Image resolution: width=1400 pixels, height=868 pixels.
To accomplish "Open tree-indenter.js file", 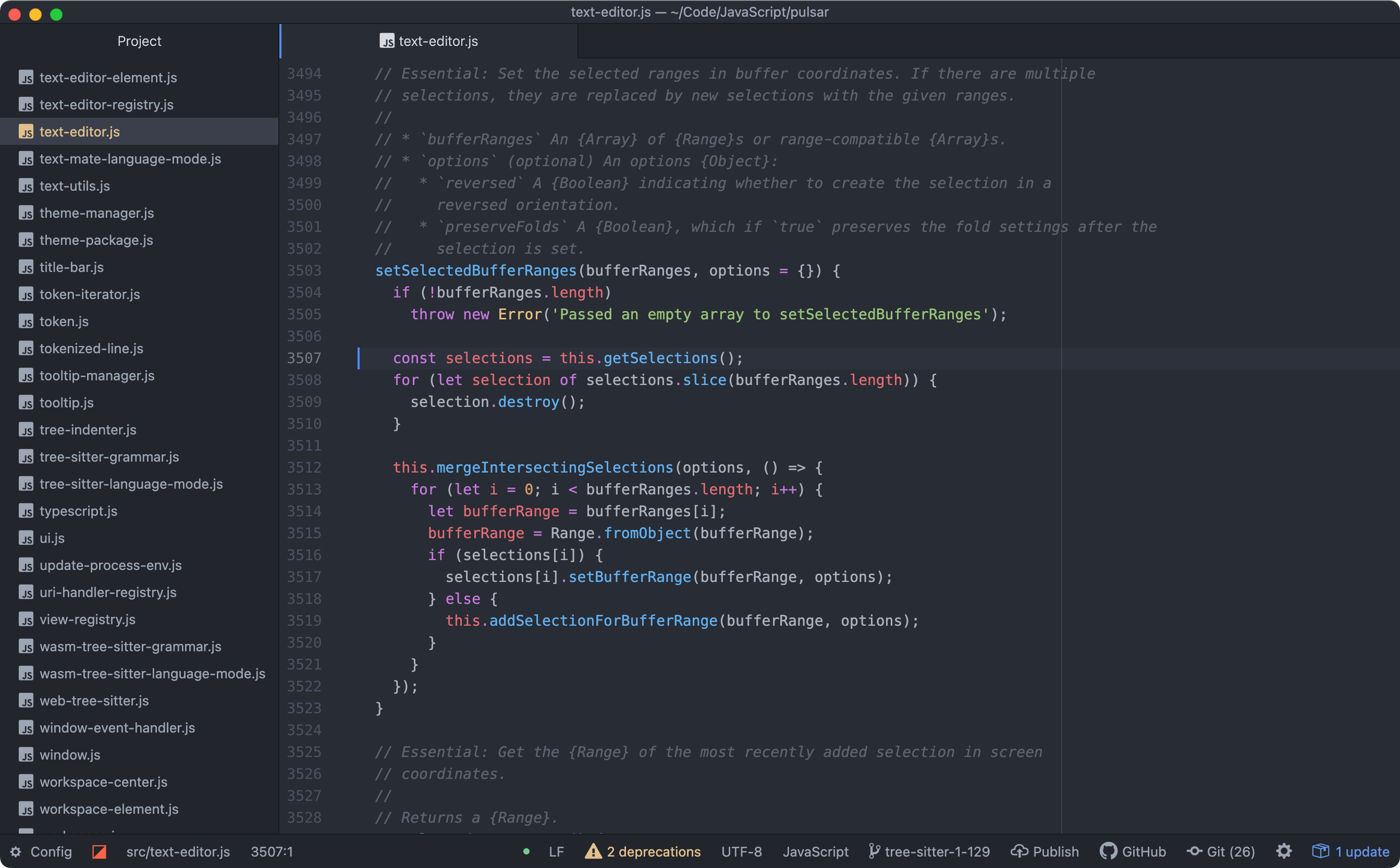I will (x=88, y=430).
